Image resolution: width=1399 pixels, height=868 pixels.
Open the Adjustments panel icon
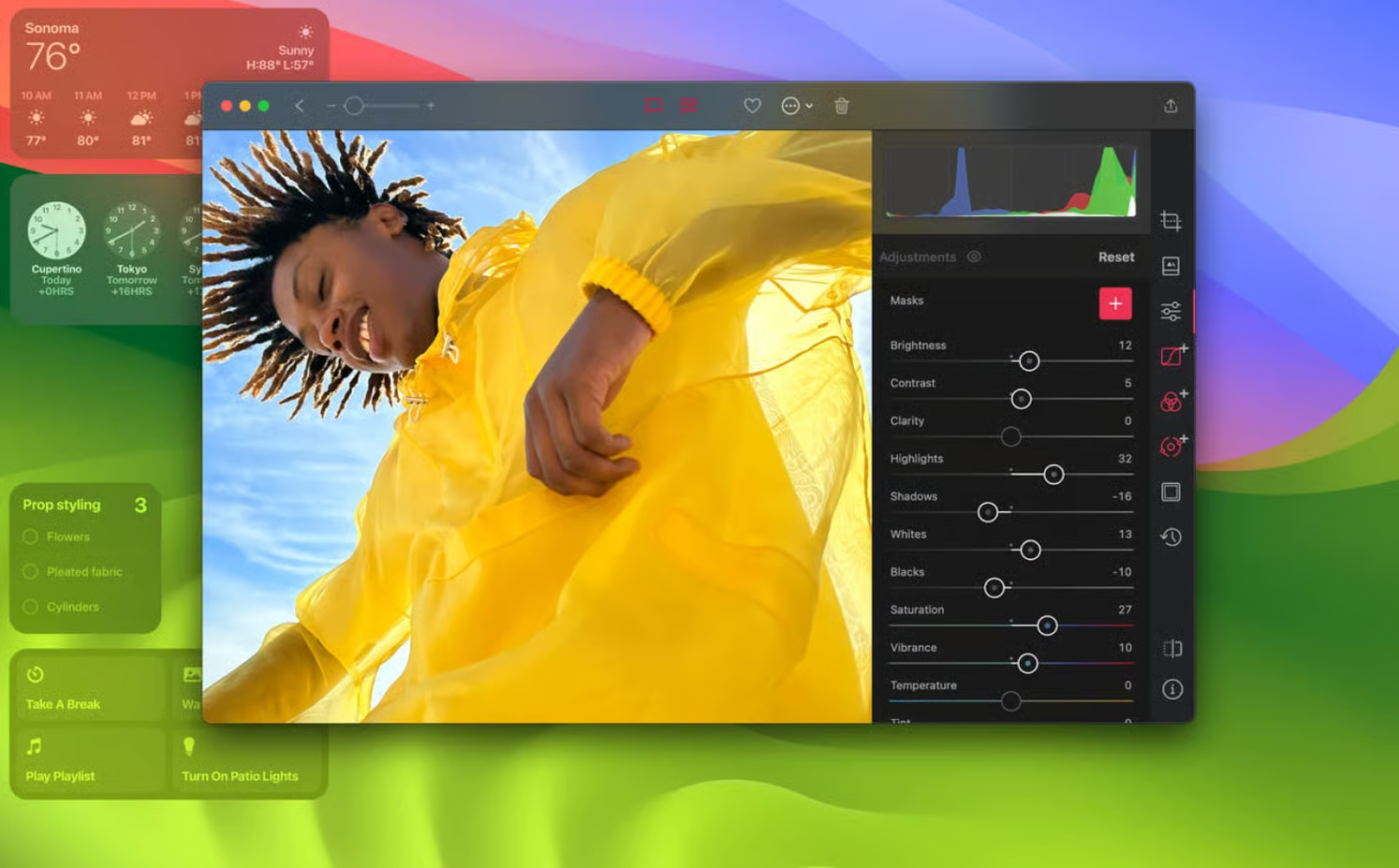pyautogui.click(x=1171, y=310)
